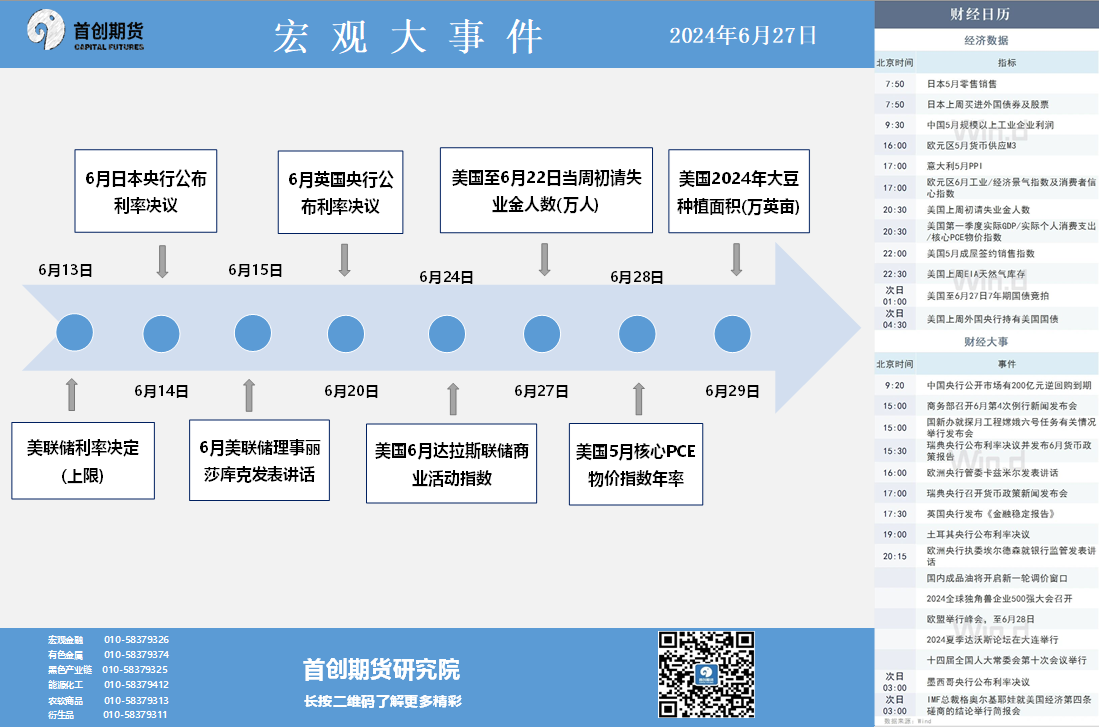Click the row 2024夏季达沃斯论坛在大连举行
The height and width of the screenshot is (727, 1099).
(x=986, y=639)
